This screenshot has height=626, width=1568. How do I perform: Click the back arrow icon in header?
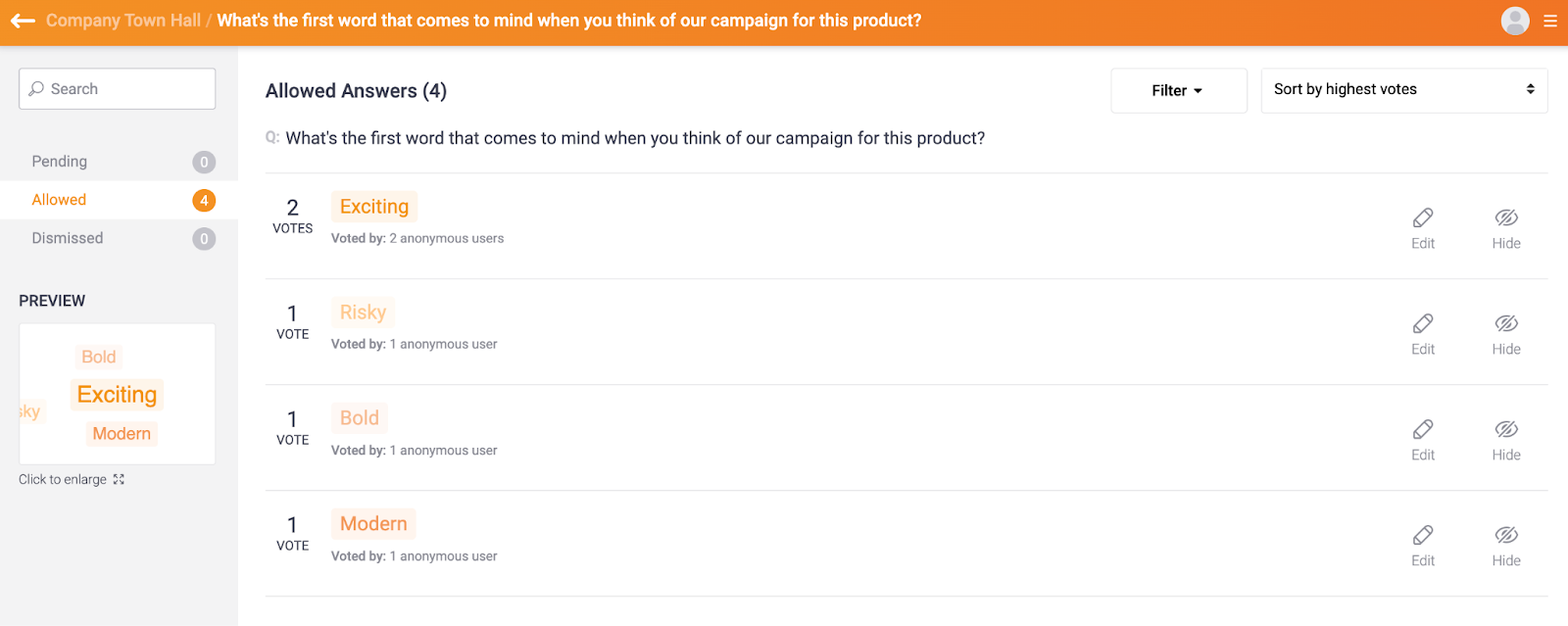coord(24,21)
